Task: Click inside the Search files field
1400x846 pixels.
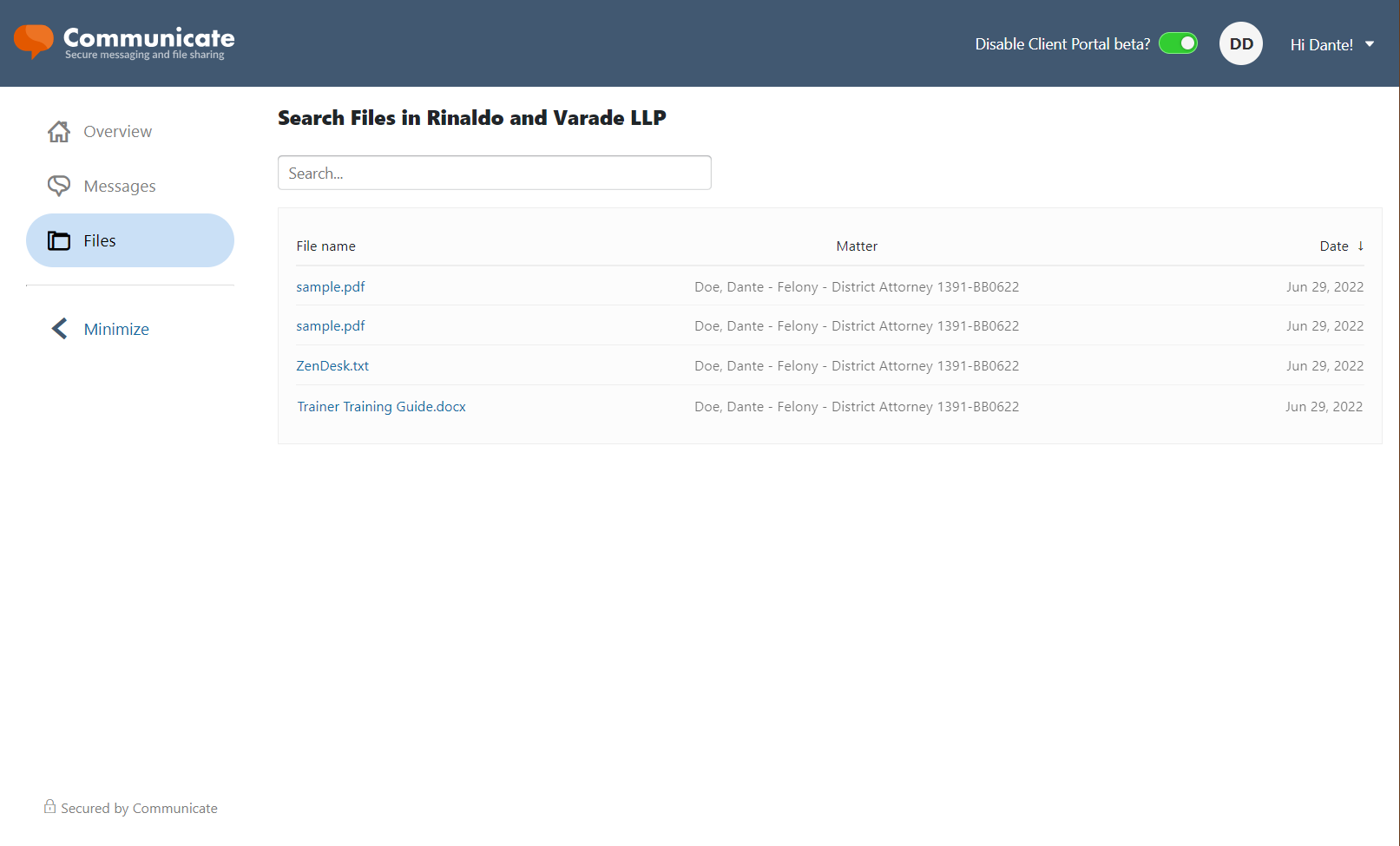Action: 495,173
